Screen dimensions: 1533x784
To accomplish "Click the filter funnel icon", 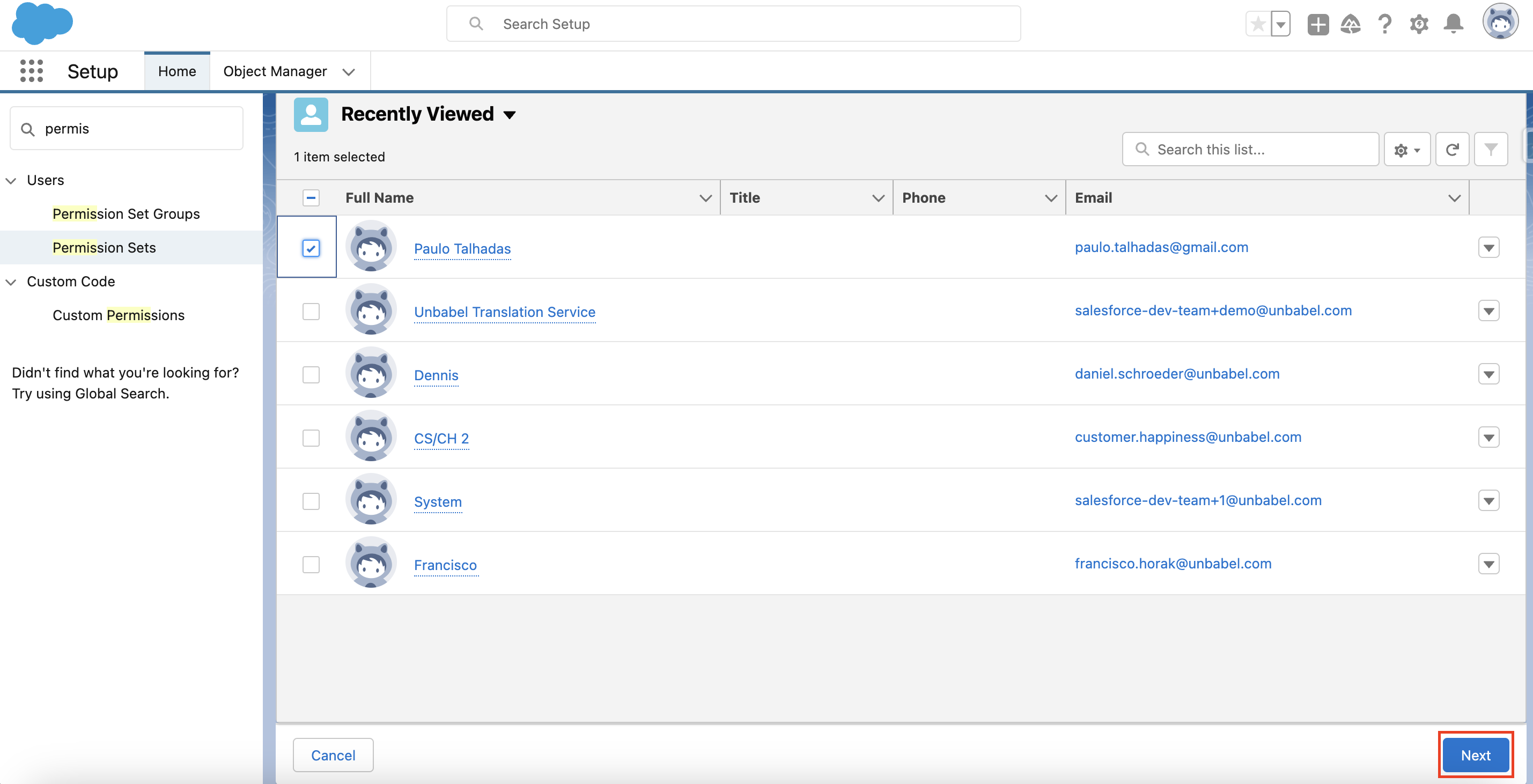I will coord(1491,149).
